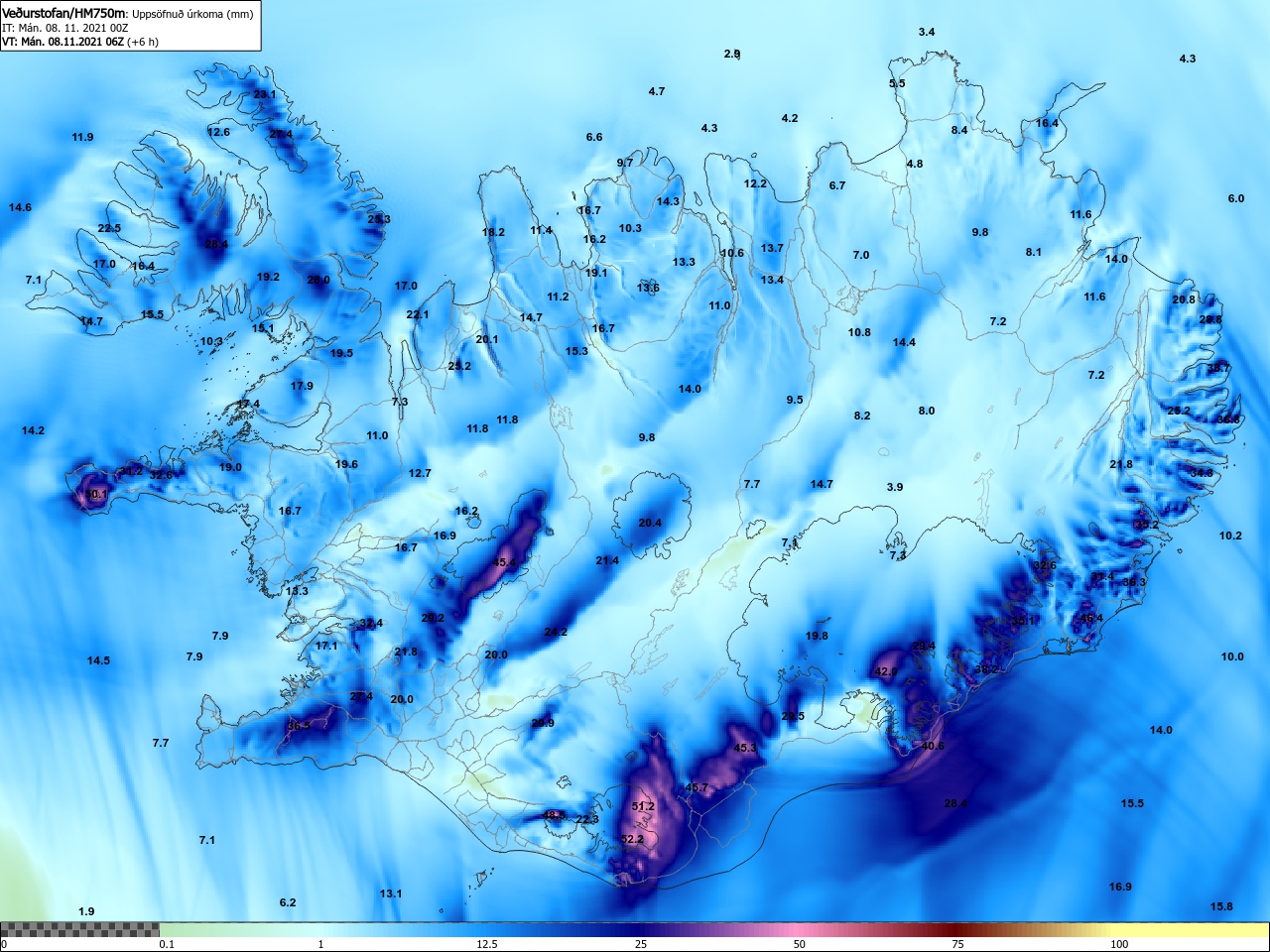Click the 22.5 precipitation value

(109, 228)
